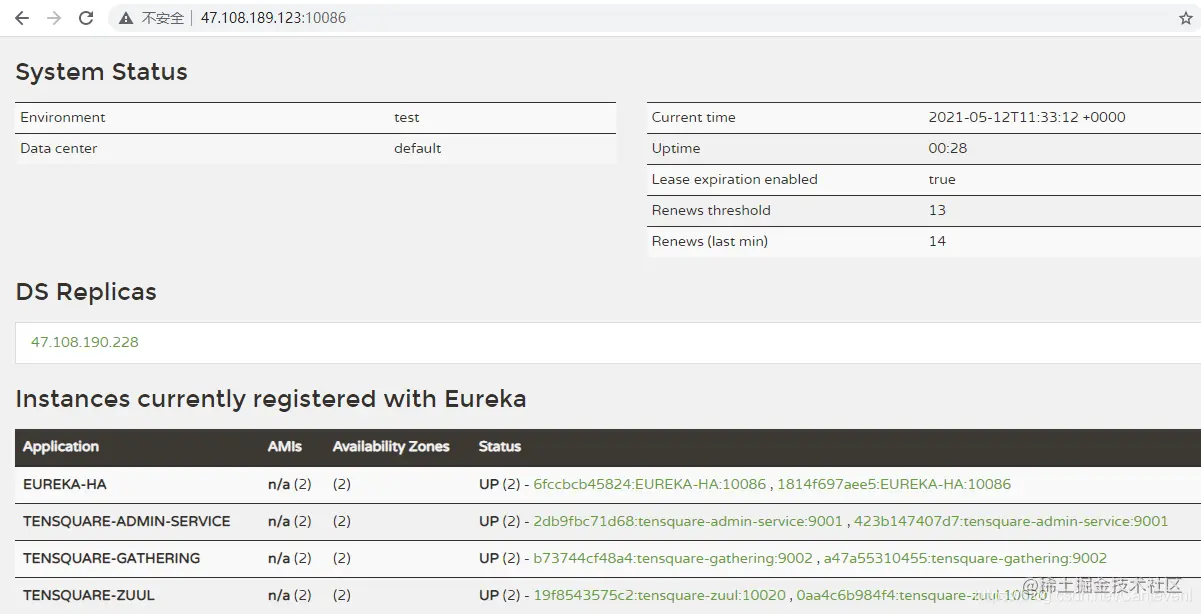Screen dimensions: 1201x614
Task: Select the environment value test
Action: pos(407,117)
